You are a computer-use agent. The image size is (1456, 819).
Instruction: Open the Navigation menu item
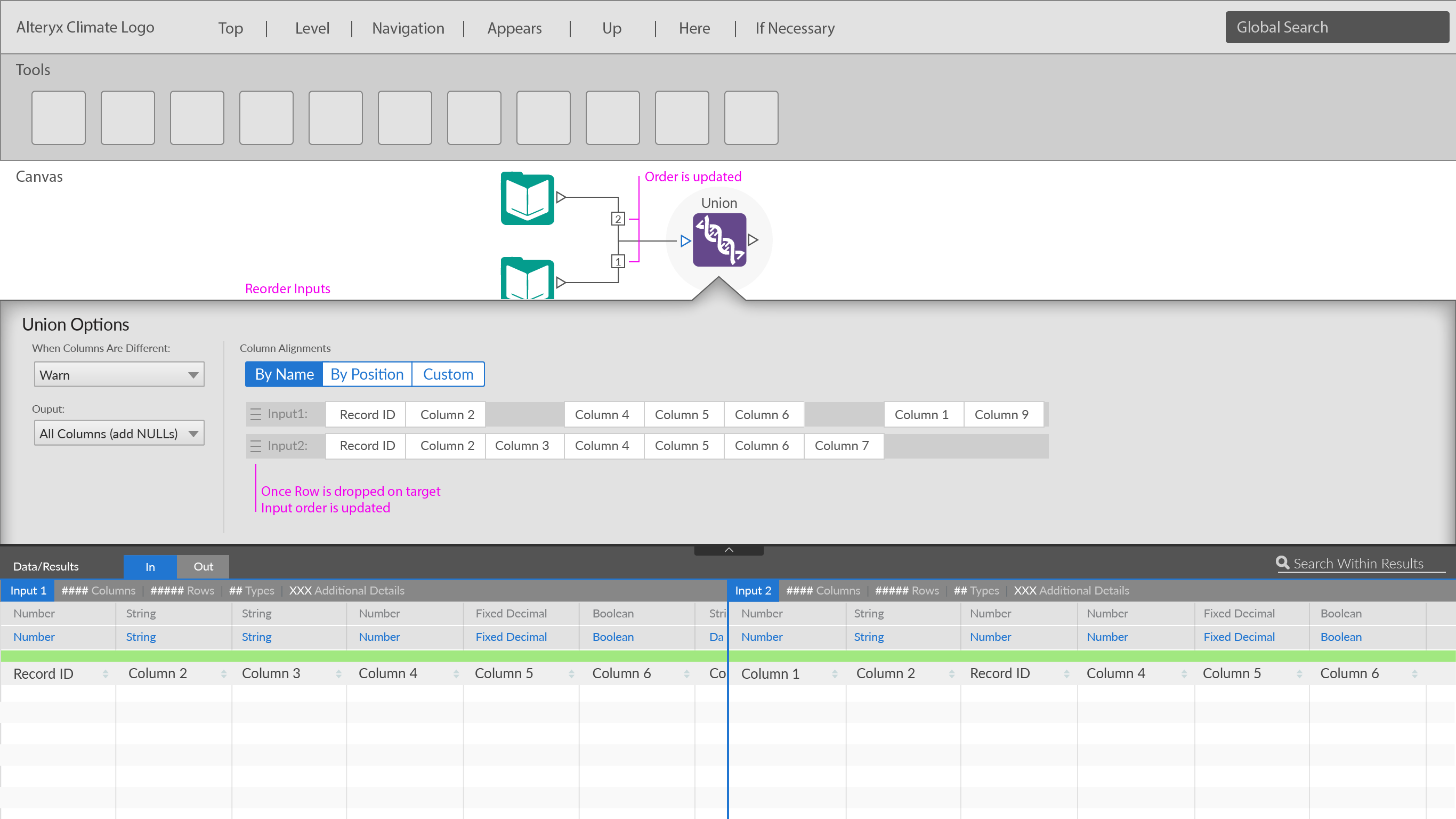(408, 28)
